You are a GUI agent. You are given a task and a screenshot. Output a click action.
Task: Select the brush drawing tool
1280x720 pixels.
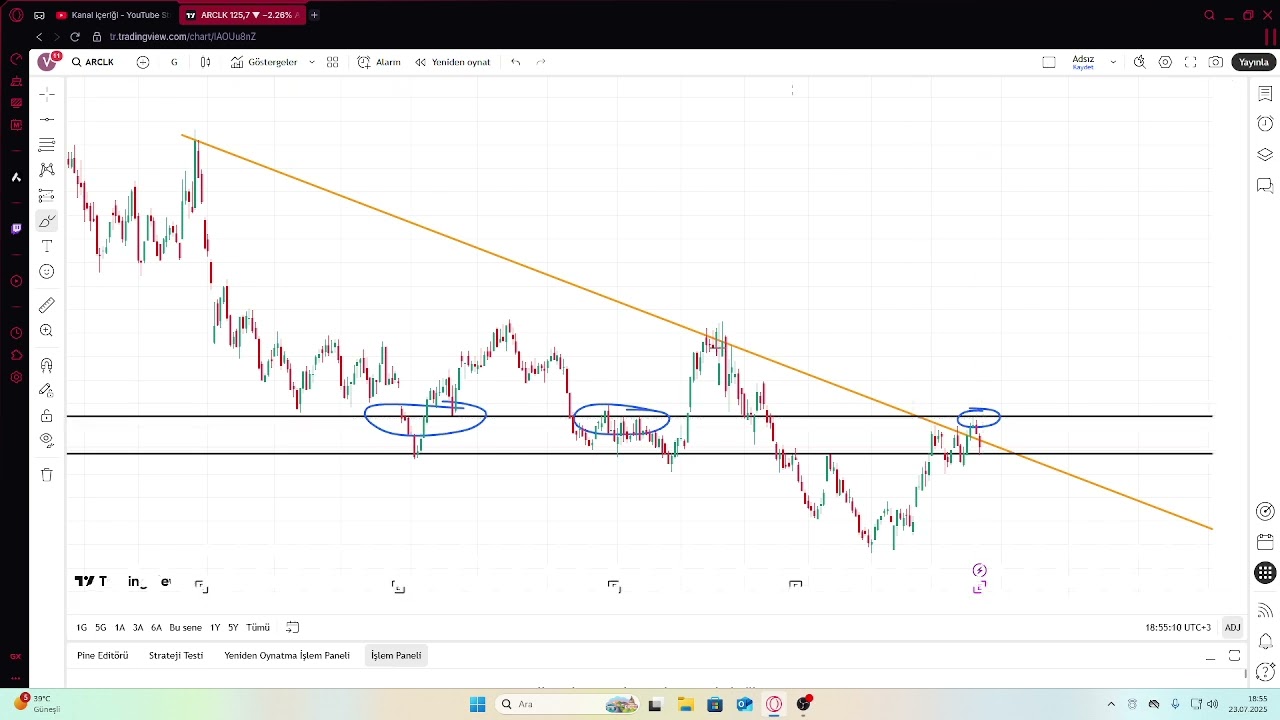[47, 221]
